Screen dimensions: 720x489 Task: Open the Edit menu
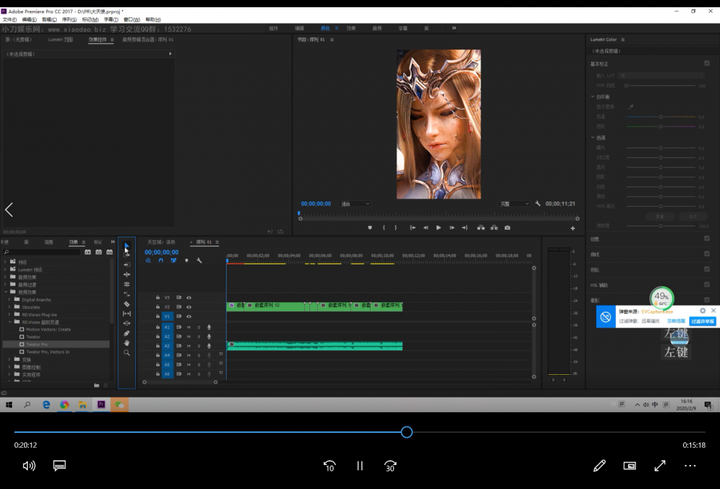coord(29,19)
